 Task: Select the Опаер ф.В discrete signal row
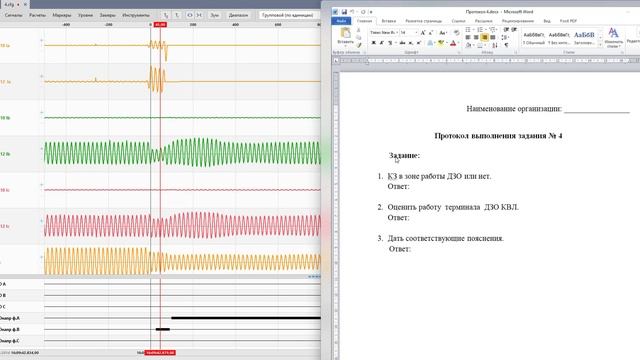(160, 329)
